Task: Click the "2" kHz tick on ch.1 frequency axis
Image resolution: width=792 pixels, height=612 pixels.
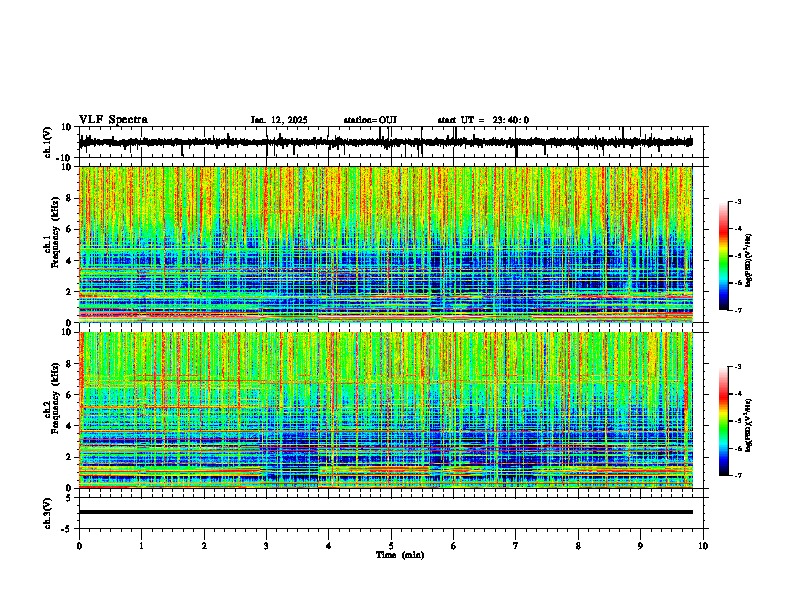Action: pyautogui.click(x=70, y=292)
